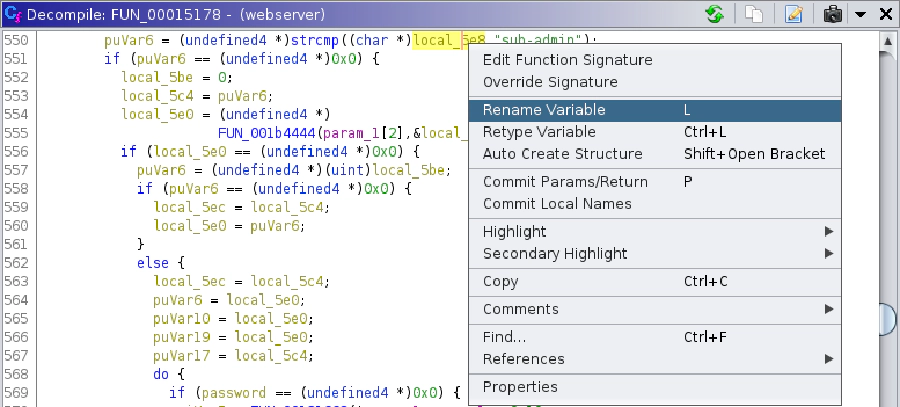Image resolution: width=900 pixels, height=407 pixels.
Task: Open the export/edit notepad icon
Action: coord(794,14)
